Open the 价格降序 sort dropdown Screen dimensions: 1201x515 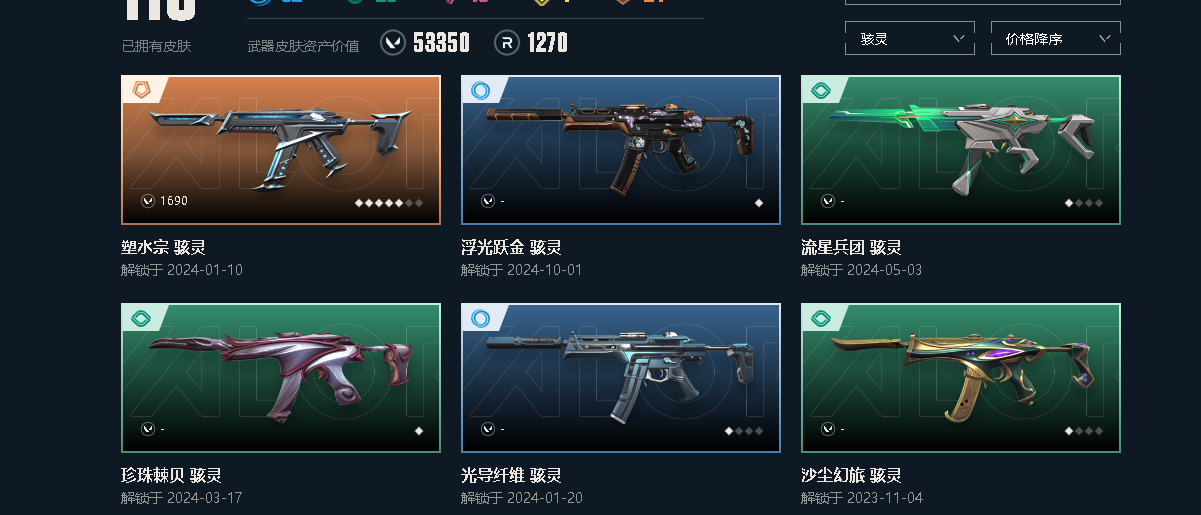click(1056, 39)
